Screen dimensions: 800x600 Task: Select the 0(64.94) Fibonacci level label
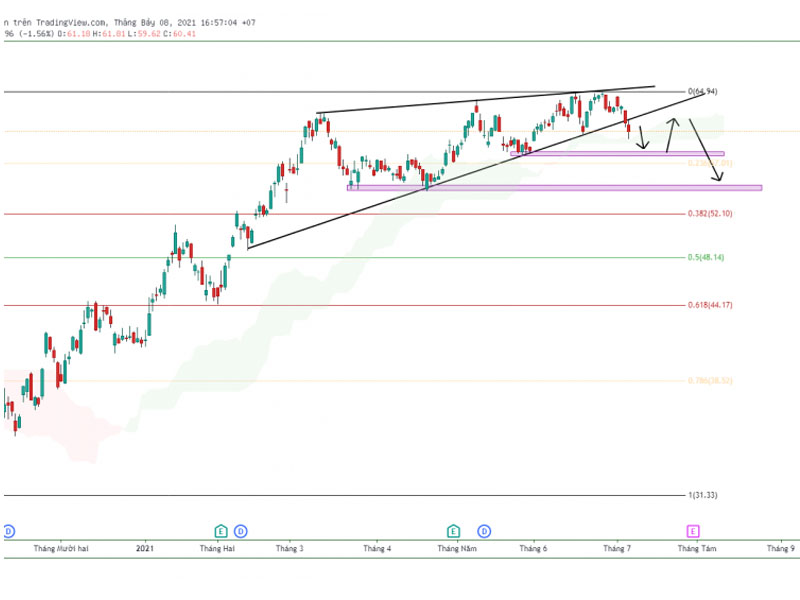pos(702,91)
